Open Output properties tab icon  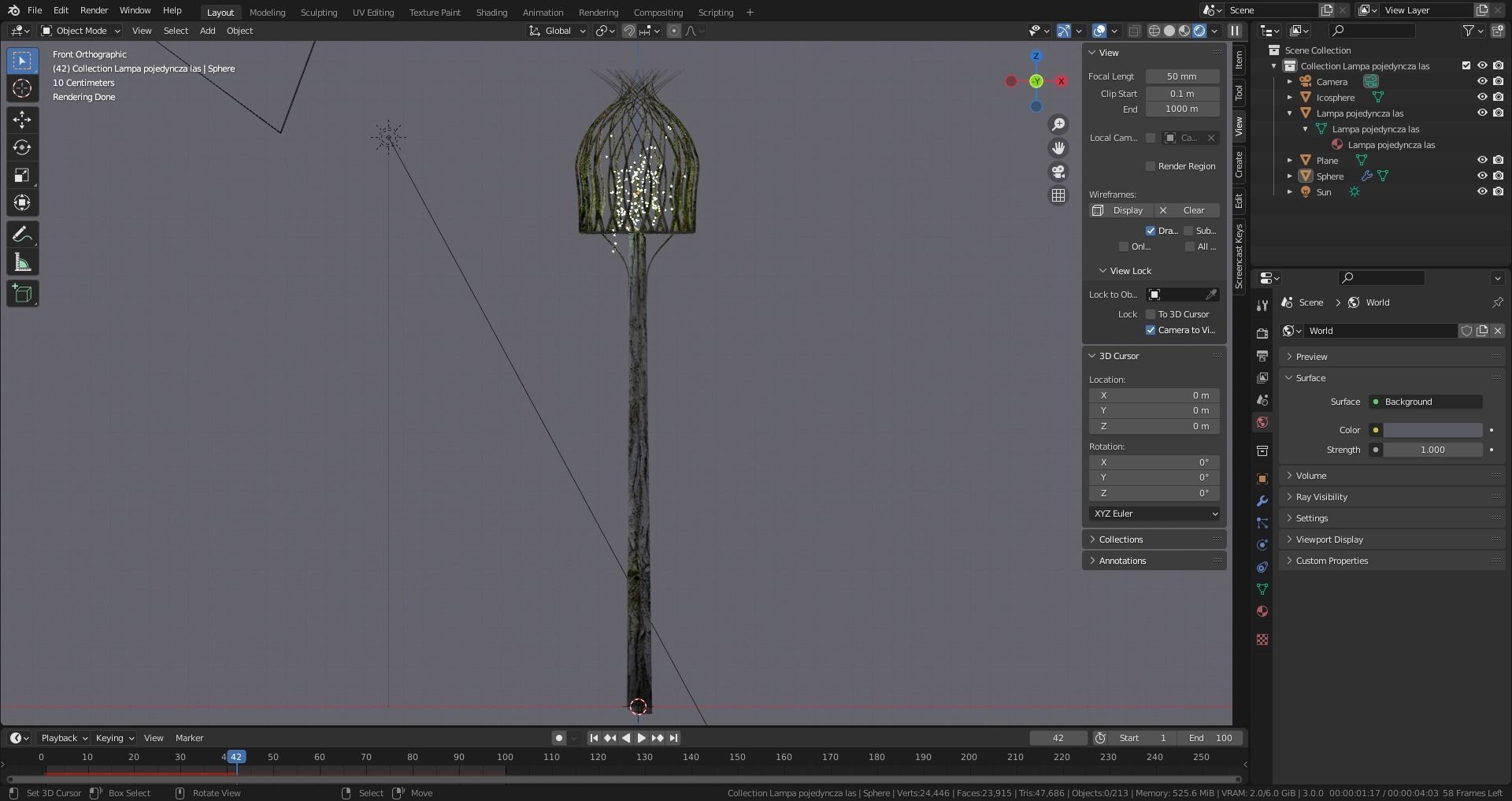tap(1262, 356)
